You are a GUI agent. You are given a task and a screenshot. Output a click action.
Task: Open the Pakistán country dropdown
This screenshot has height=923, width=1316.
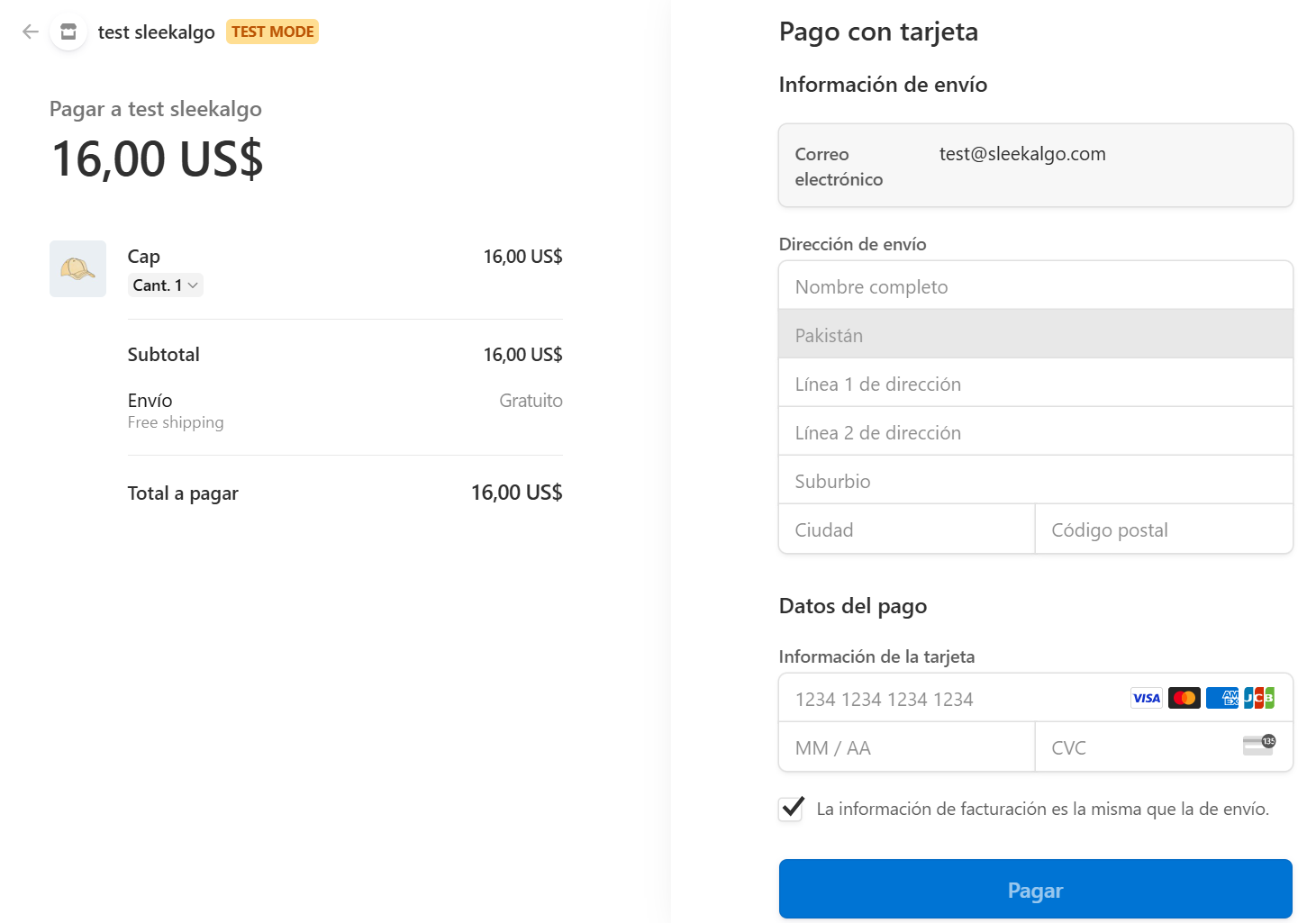click(1035, 335)
